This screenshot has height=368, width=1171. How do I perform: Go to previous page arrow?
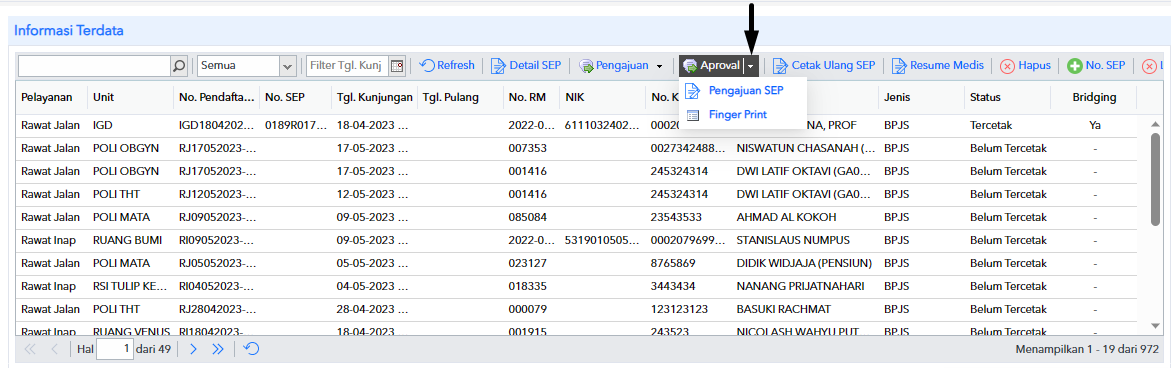tap(54, 349)
